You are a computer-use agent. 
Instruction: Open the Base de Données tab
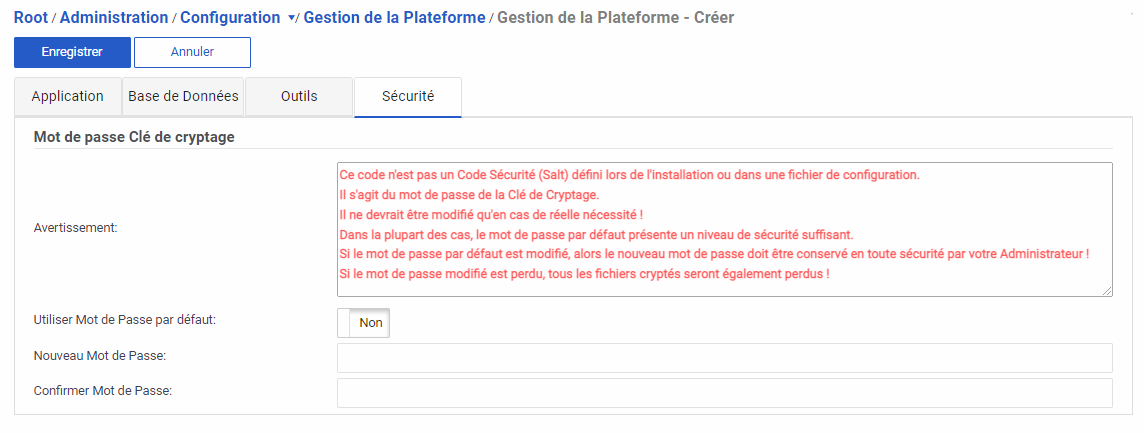pos(183,97)
